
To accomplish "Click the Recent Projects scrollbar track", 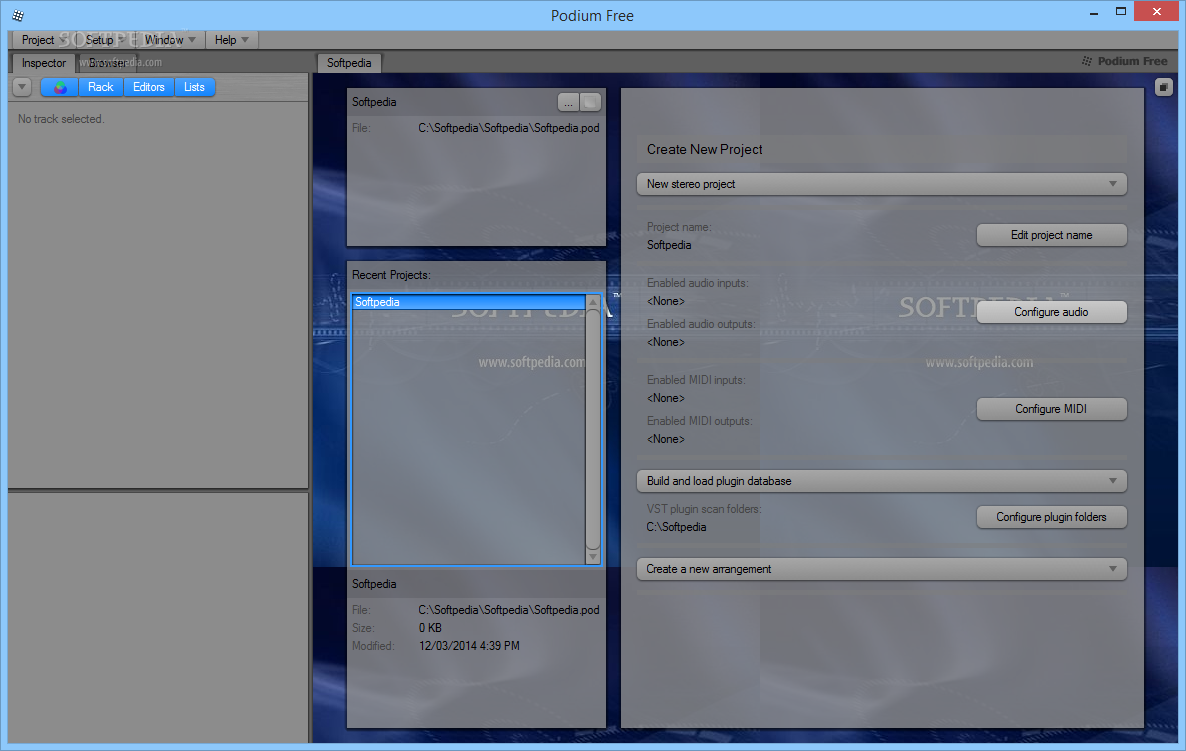I will pos(593,430).
